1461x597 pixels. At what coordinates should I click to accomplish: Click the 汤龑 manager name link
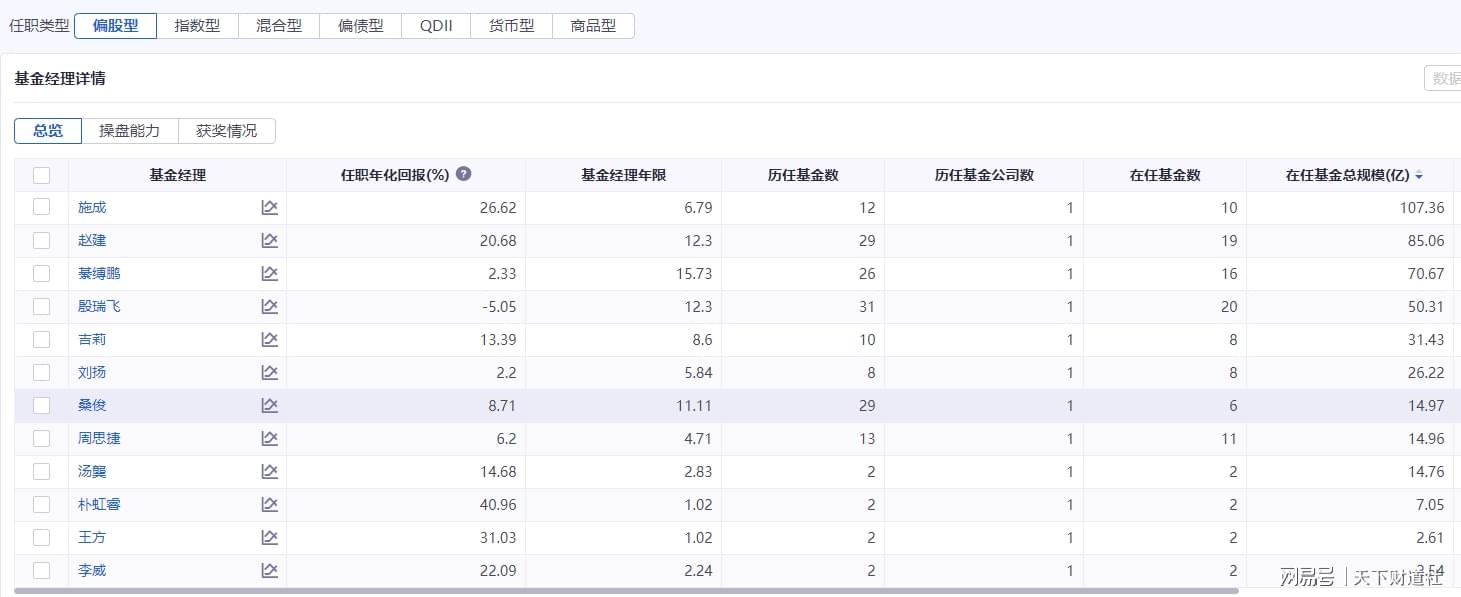pyautogui.click(x=92, y=471)
